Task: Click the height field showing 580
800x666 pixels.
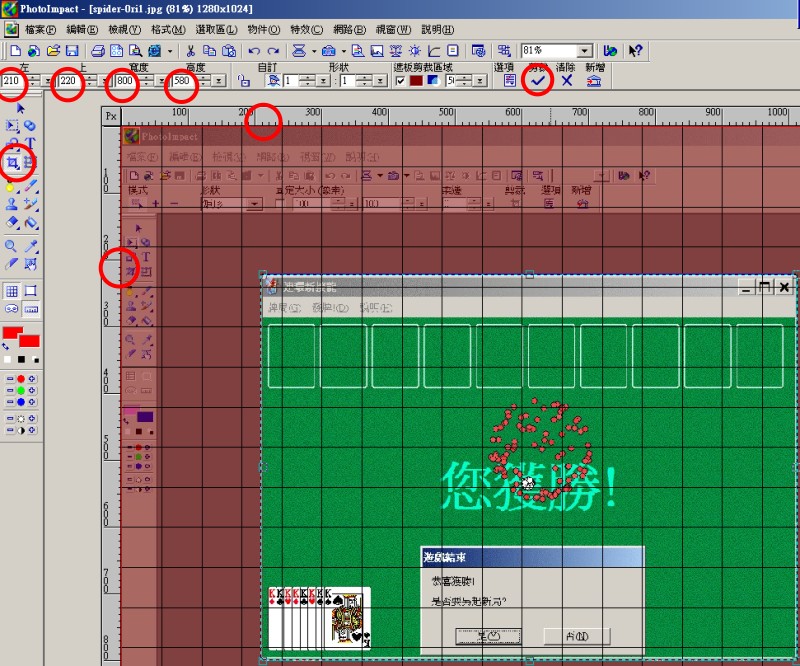Action: pyautogui.click(x=184, y=81)
